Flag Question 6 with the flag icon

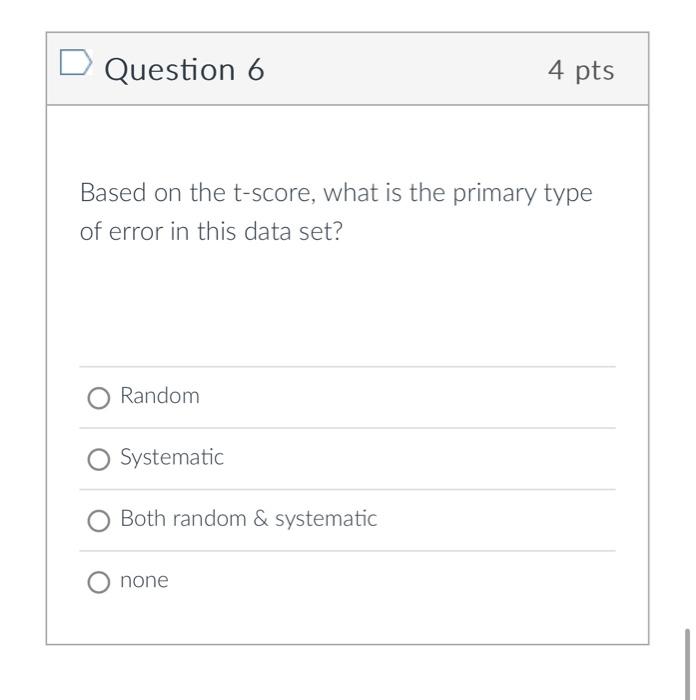click(76, 62)
